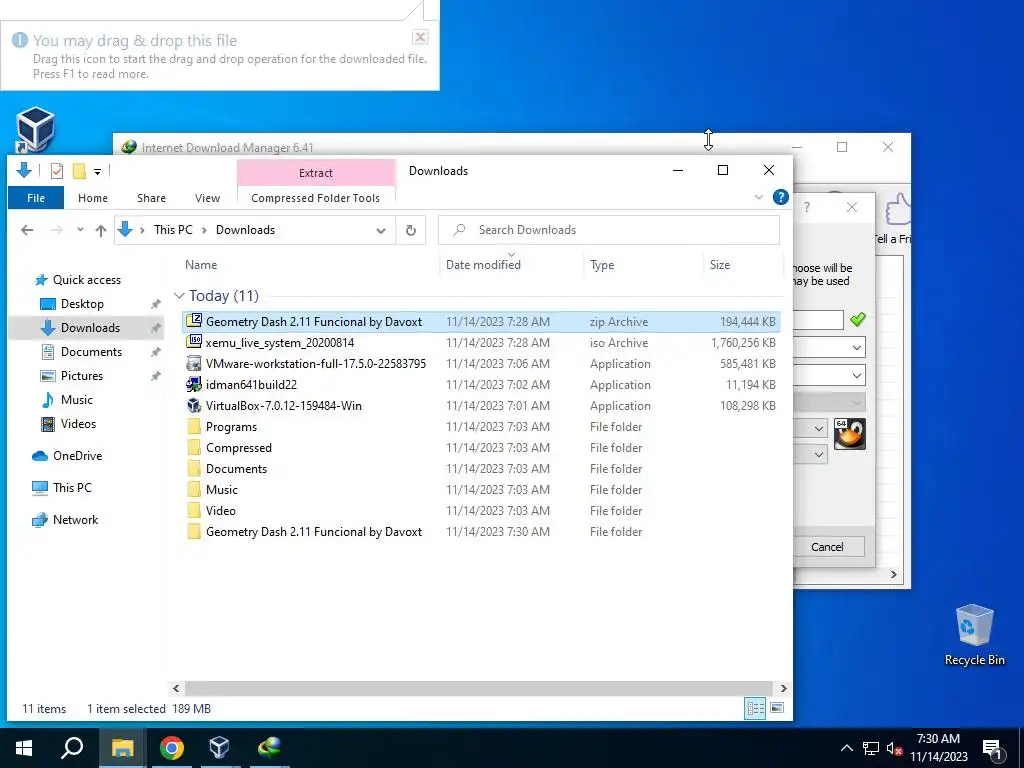The height and width of the screenshot is (768, 1024).
Task: Select Desktop in the navigation pane
Action: pyautogui.click(x=82, y=304)
